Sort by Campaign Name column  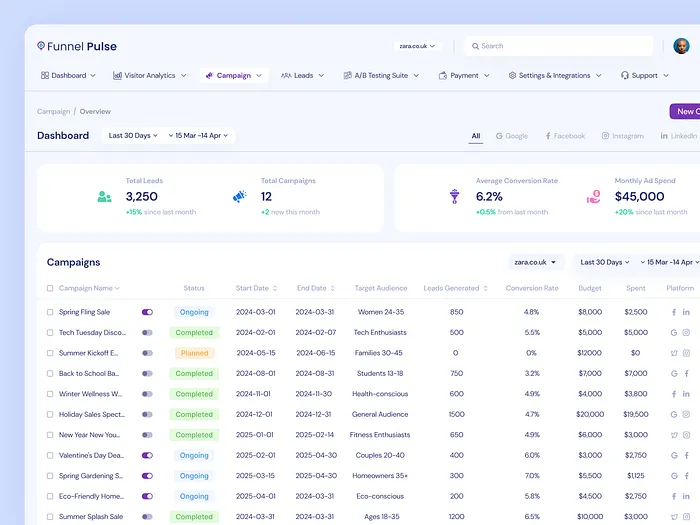pyautogui.click(x=89, y=288)
